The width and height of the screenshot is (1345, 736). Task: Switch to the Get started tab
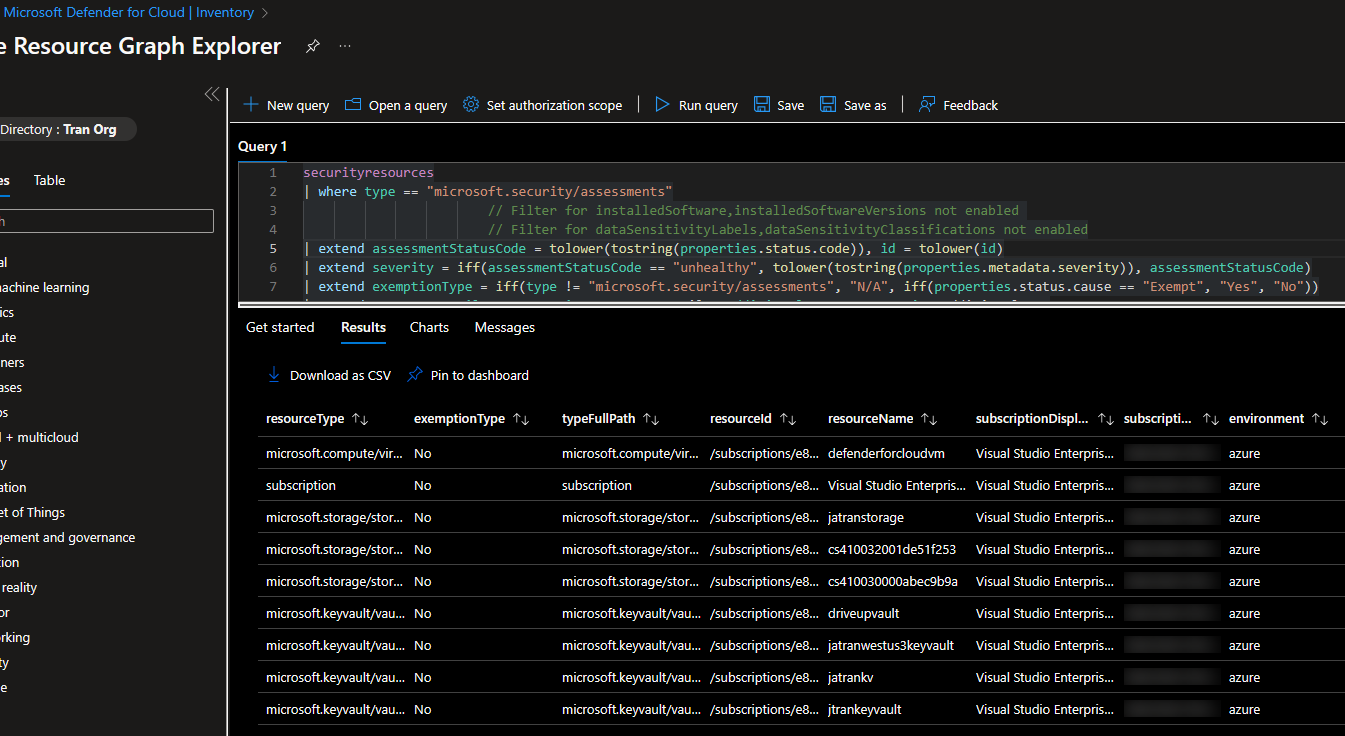pyautogui.click(x=280, y=327)
